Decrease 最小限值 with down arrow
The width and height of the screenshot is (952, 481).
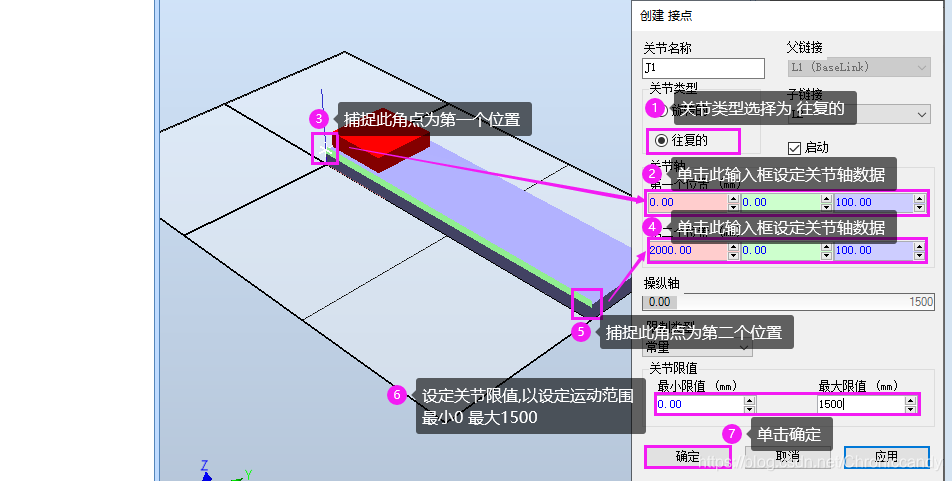[749, 409]
